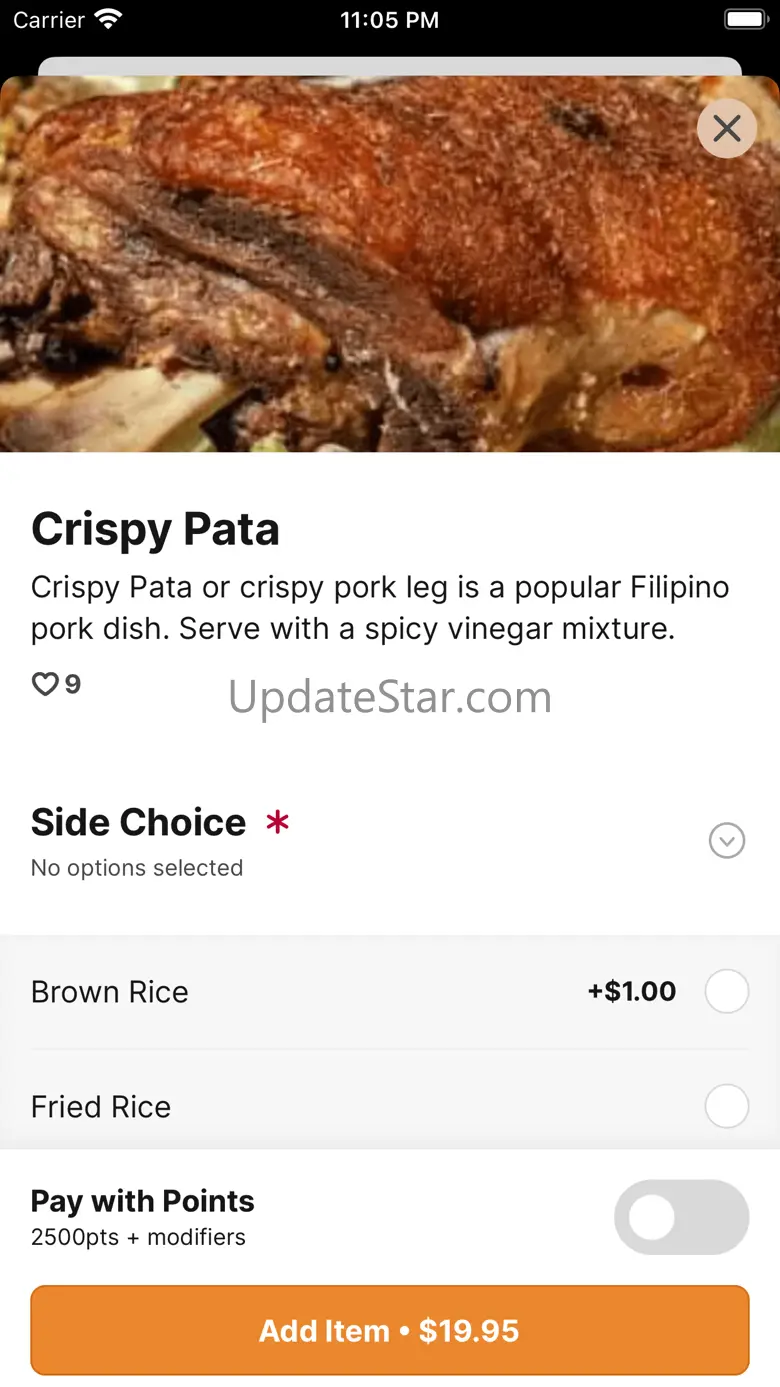
Task: Tap the "No options selected" subtitle
Action: coord(137,868)
